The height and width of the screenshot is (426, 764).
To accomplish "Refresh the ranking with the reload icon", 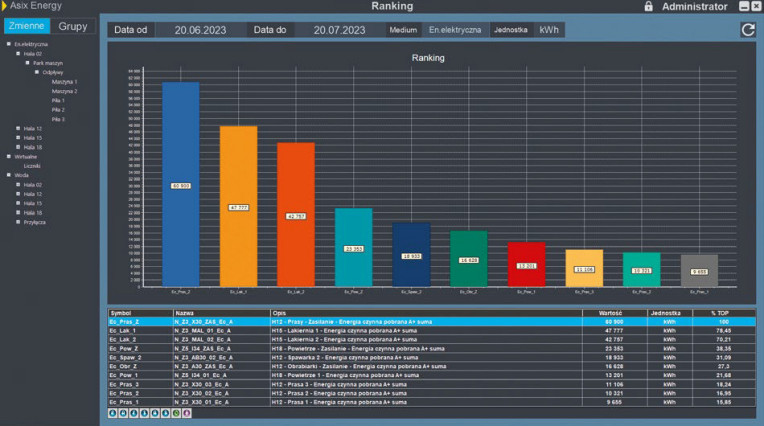I will (747, 30).
